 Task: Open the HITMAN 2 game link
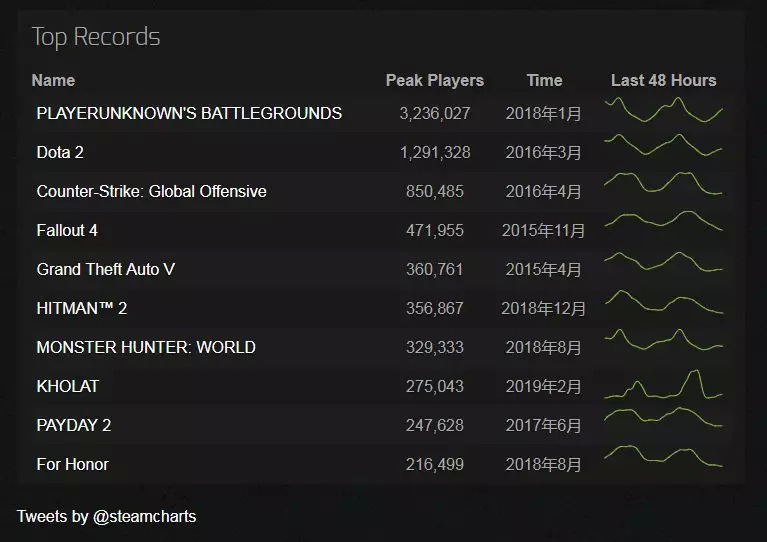tap(82, 308)
